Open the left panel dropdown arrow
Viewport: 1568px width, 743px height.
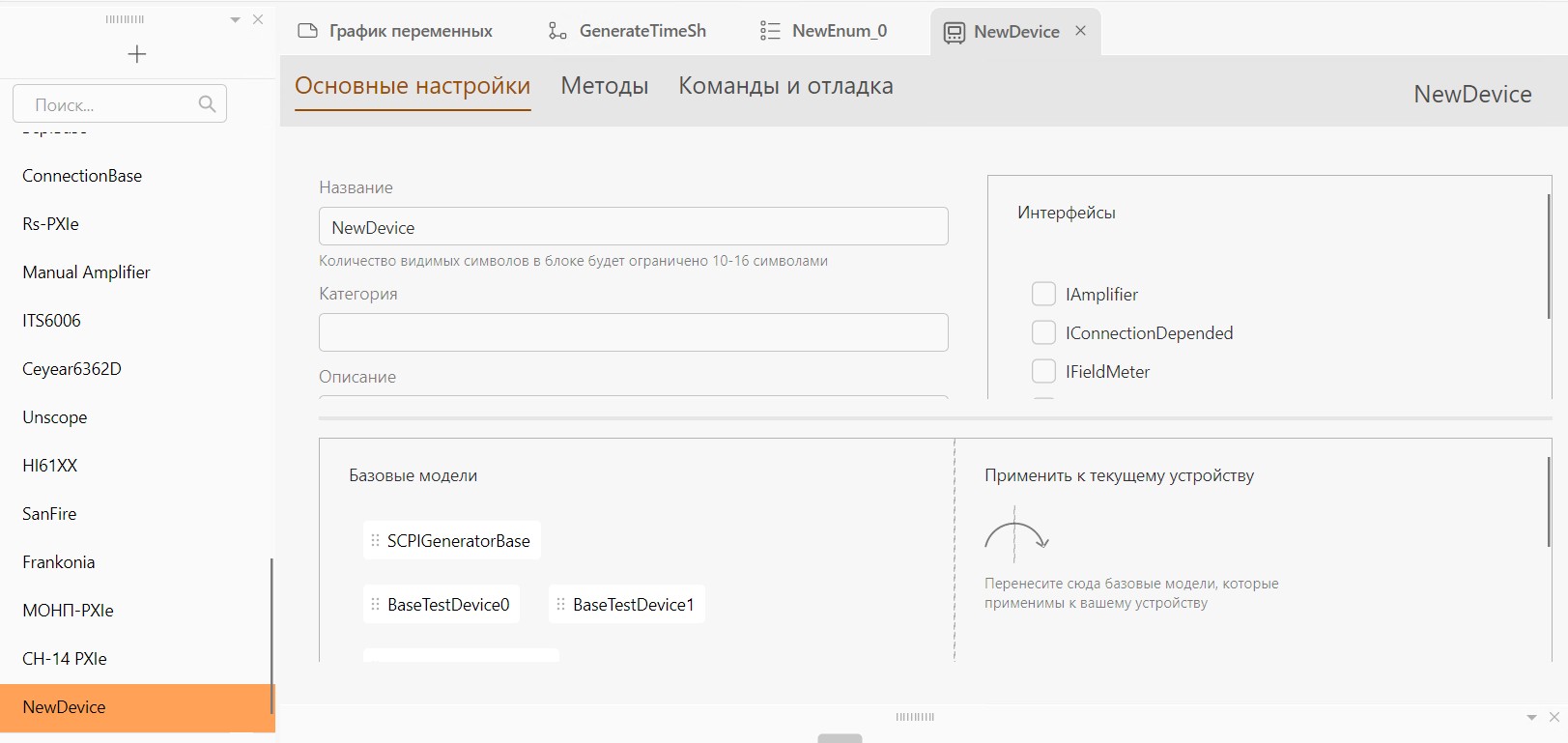coord(235,19)
